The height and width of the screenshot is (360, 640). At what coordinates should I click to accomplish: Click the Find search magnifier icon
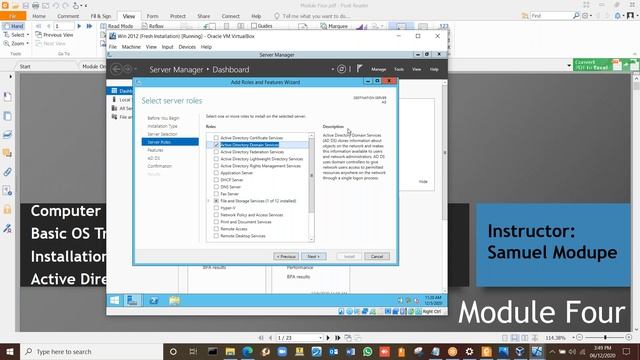click(x=576, y=16)
